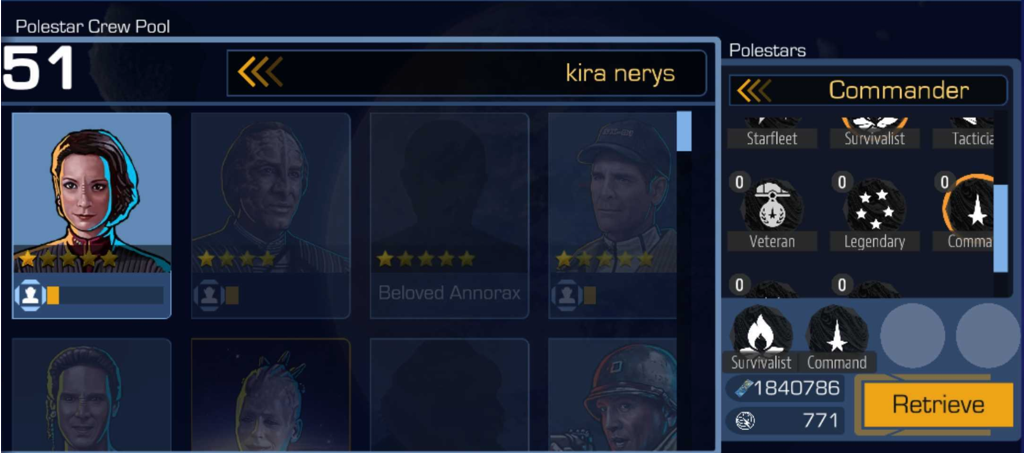Image resolution: width=1024 pixels, height=453 pixels.
Task: Select the crew card with baseball cap
Action: [x=612, y=215]
